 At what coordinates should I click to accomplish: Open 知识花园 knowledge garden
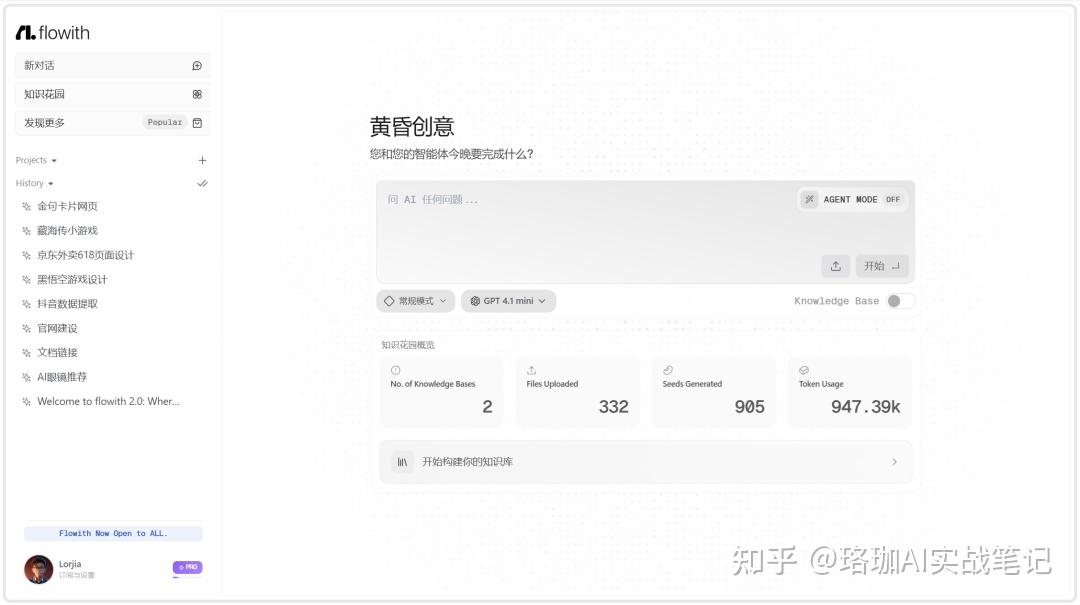(112, 94)
